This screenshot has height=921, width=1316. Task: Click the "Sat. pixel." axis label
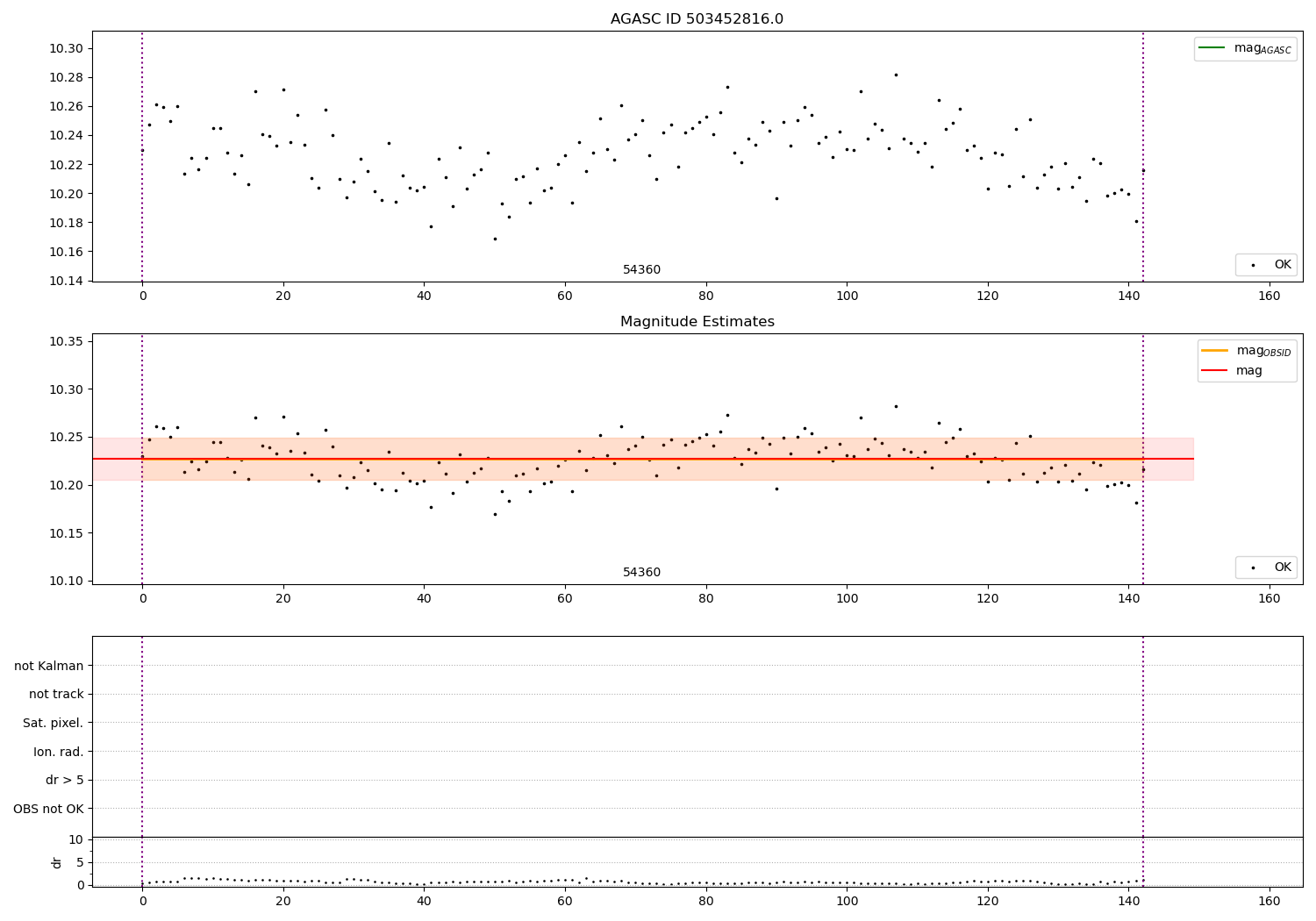(x=53, y=723)
